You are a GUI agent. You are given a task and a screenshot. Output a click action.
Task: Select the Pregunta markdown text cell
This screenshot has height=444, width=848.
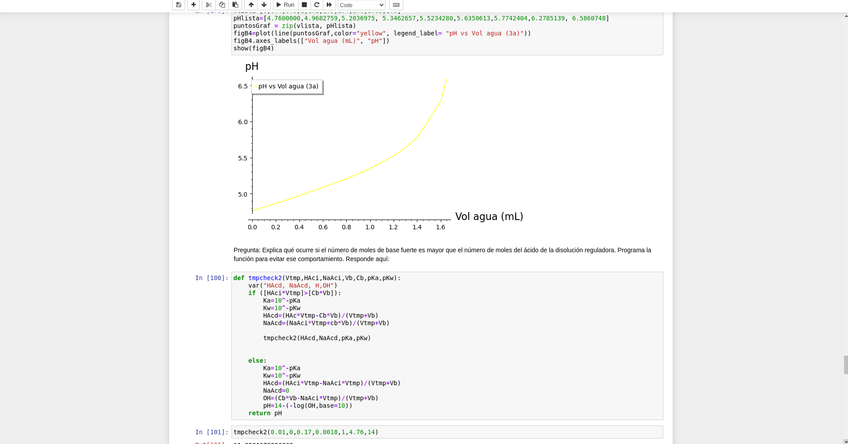442,254
